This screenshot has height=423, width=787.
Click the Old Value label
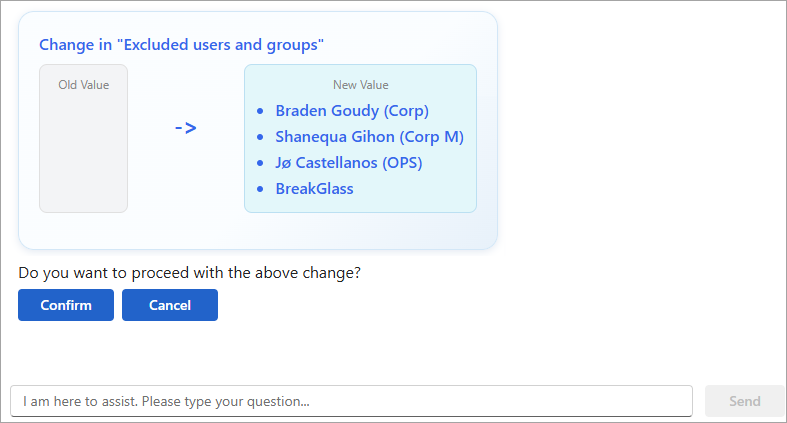pos(83,85)
